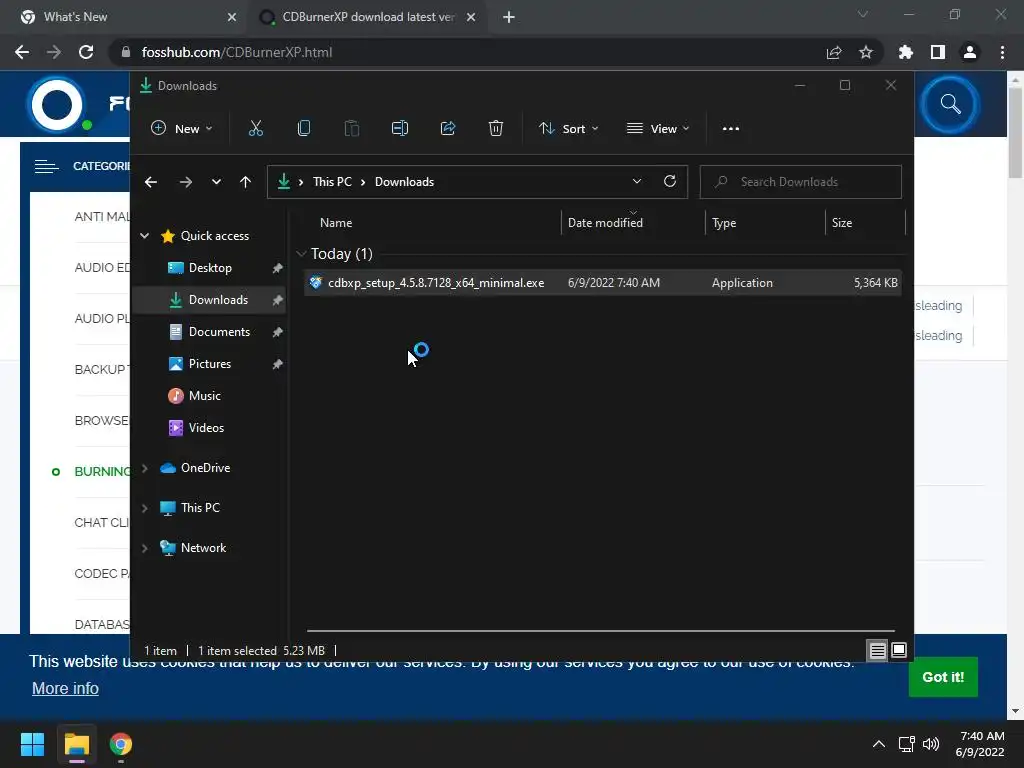1024x768 pixels.
Task: Open volume control in system tray
Action: coord(931,744)
